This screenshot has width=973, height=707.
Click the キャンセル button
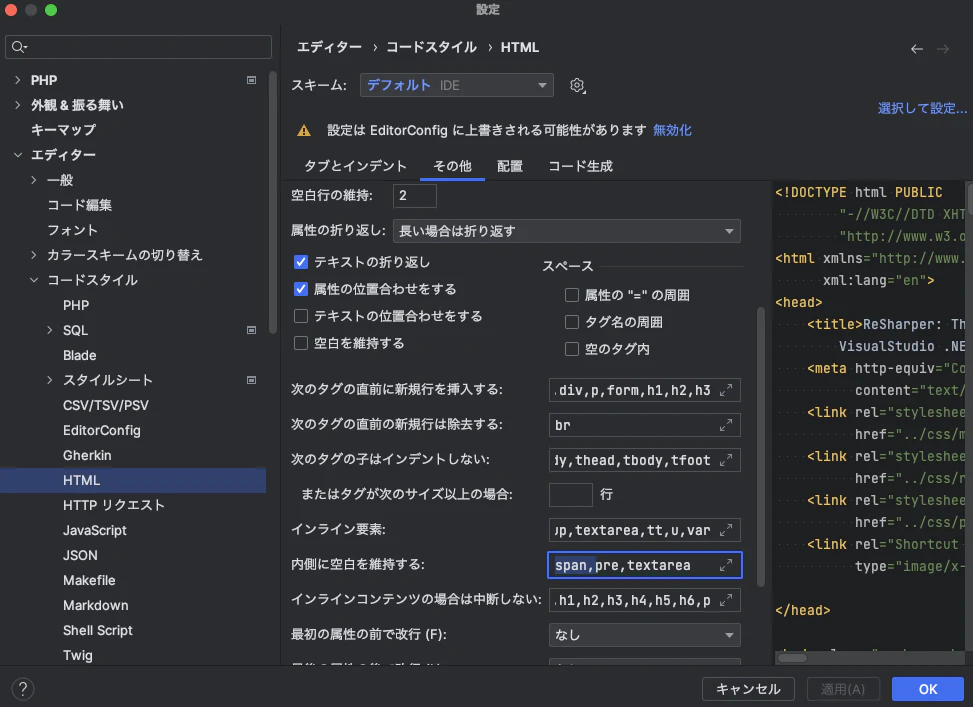coord(748,689)
